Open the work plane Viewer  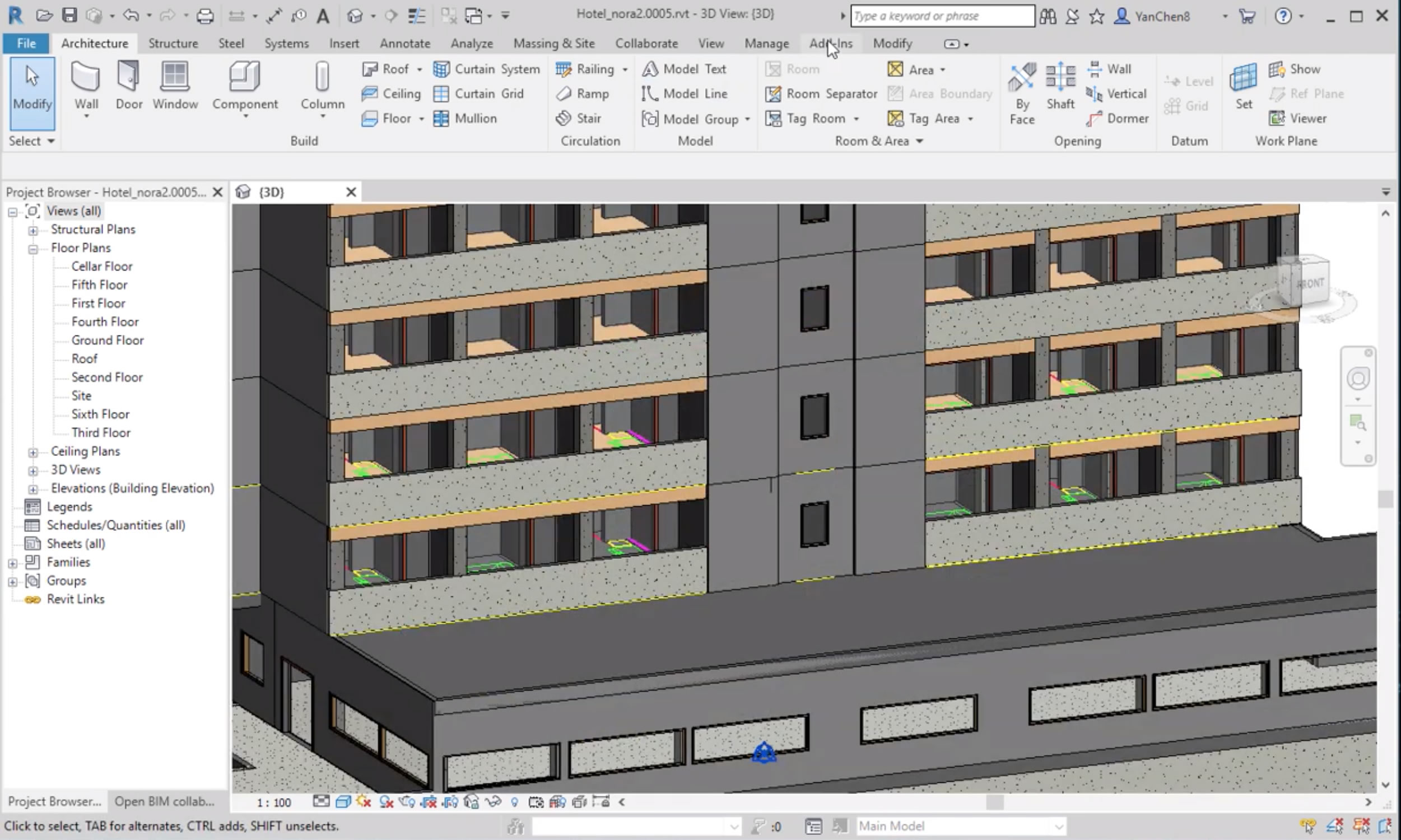(1297, 118)
